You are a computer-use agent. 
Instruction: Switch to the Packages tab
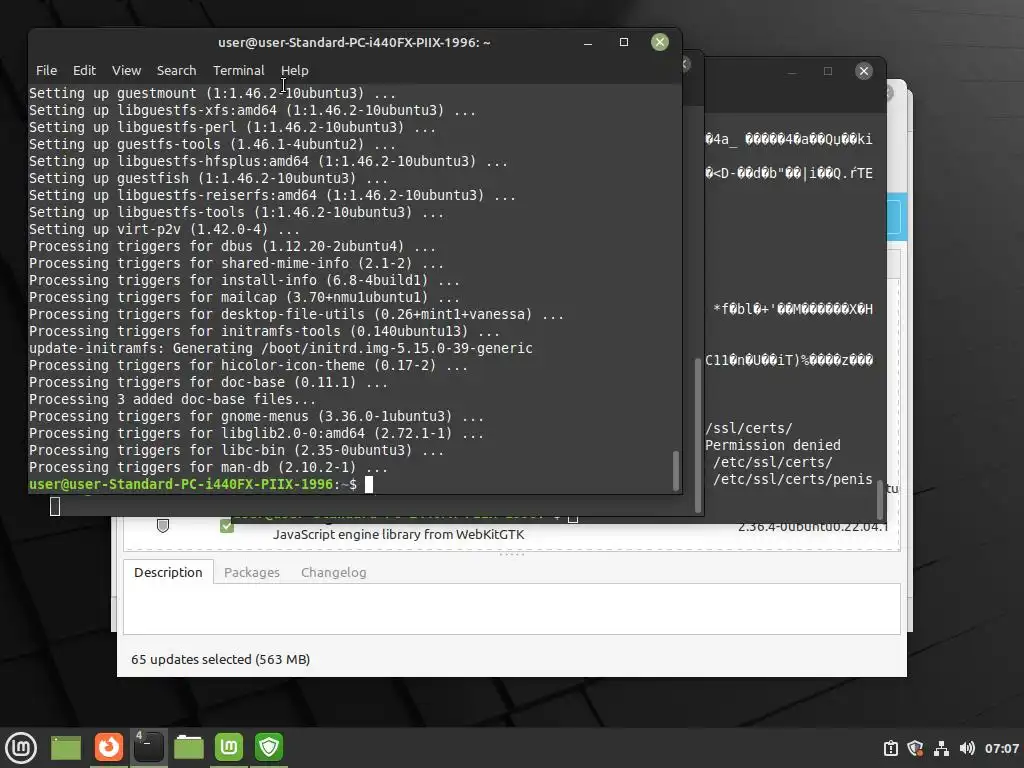point(251,572)
